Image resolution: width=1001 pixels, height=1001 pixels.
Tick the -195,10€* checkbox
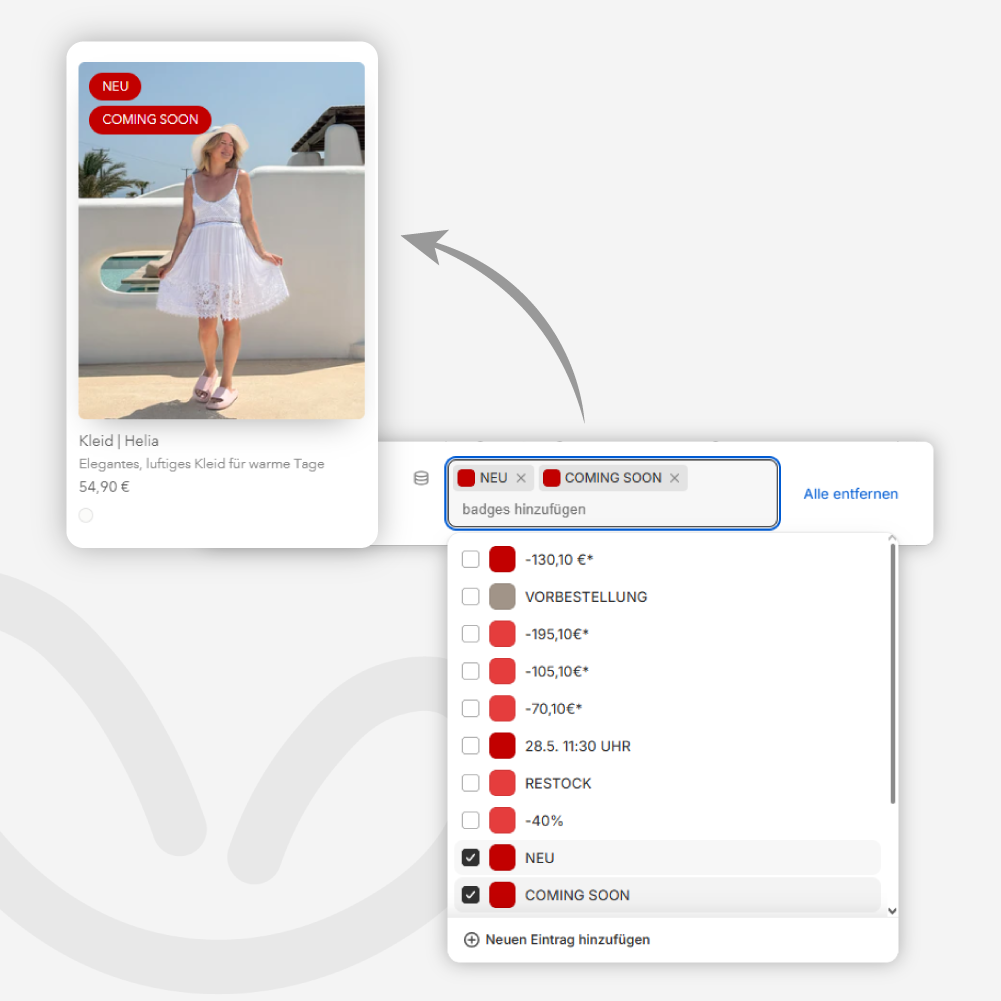pos(470,634)
